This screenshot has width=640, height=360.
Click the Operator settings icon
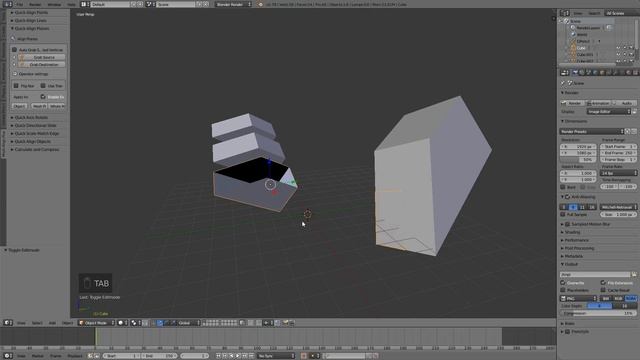click(x=15, y=74)
